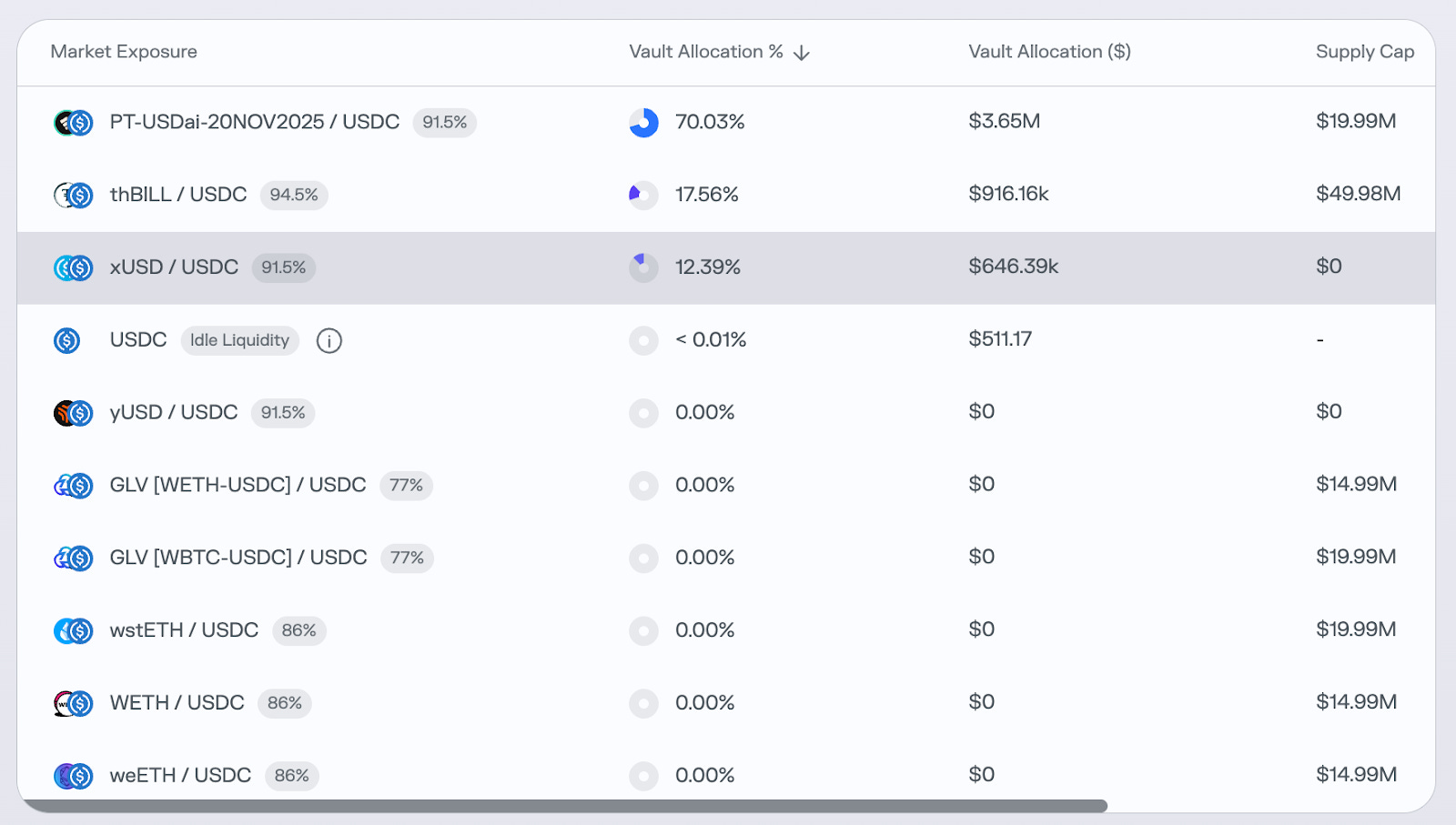Sort by Vault Allocation % arrow
This screenshot has width=1456, height=825.
[x=802, y=53]
